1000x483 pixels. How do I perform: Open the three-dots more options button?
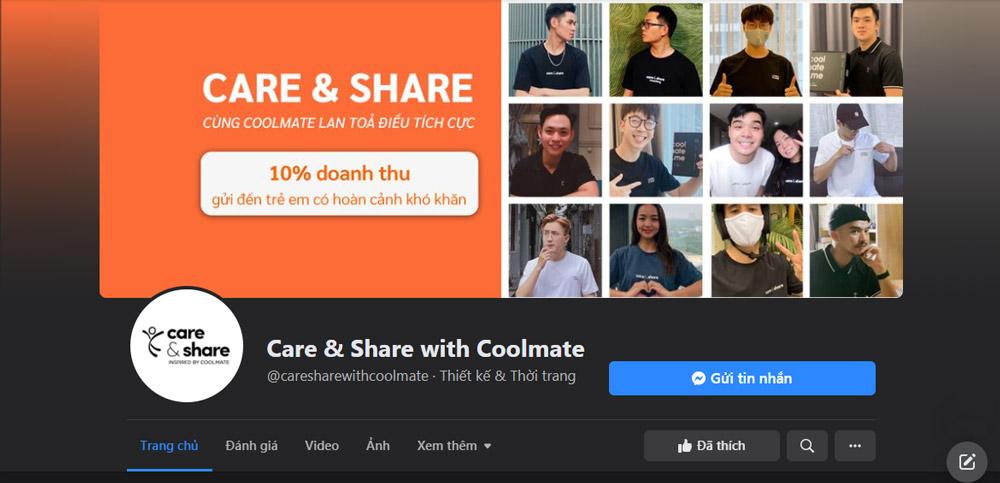[855, 446]
